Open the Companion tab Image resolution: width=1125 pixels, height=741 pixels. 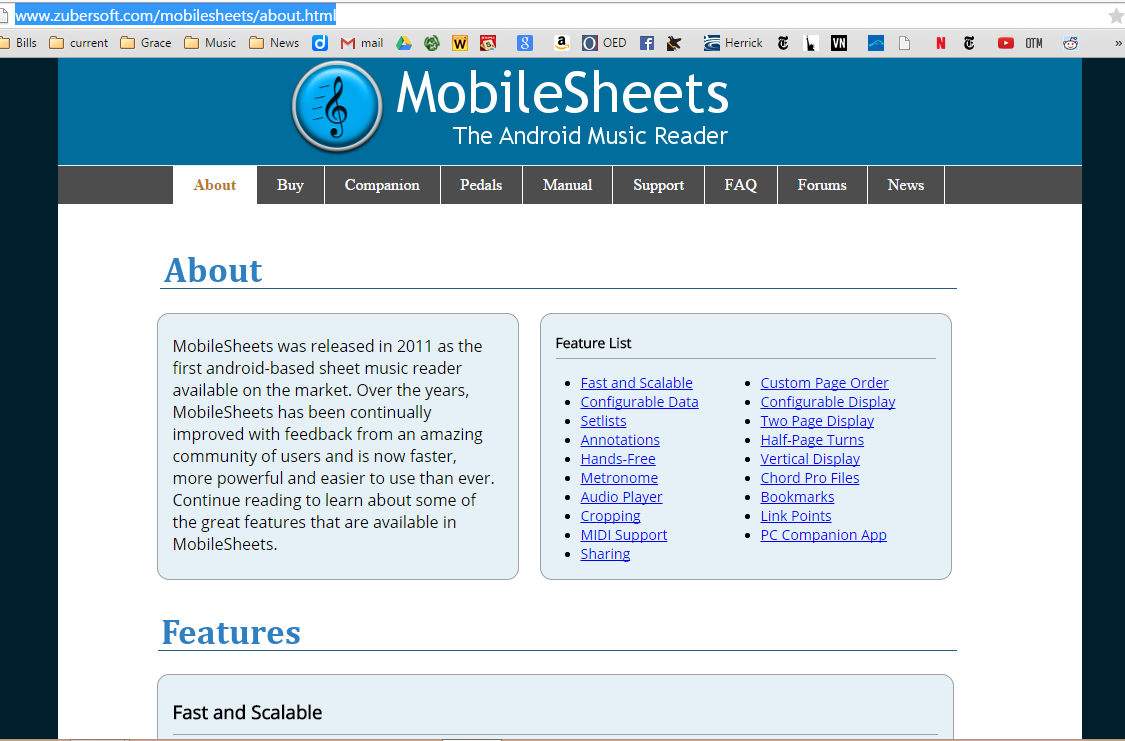382,185
